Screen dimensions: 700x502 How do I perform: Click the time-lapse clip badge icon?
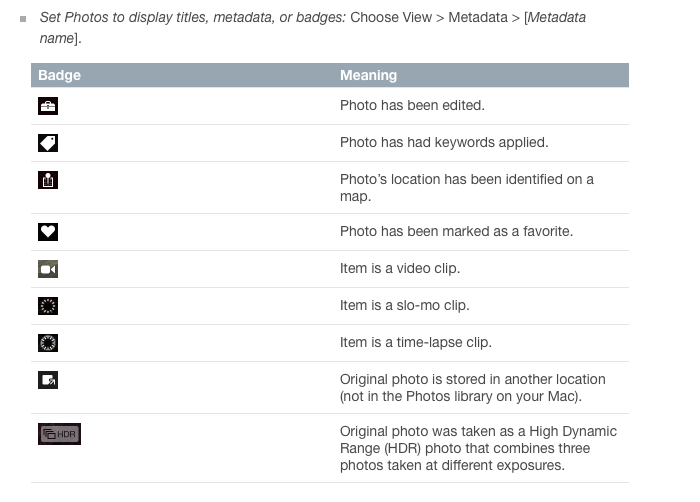(48, 343)
